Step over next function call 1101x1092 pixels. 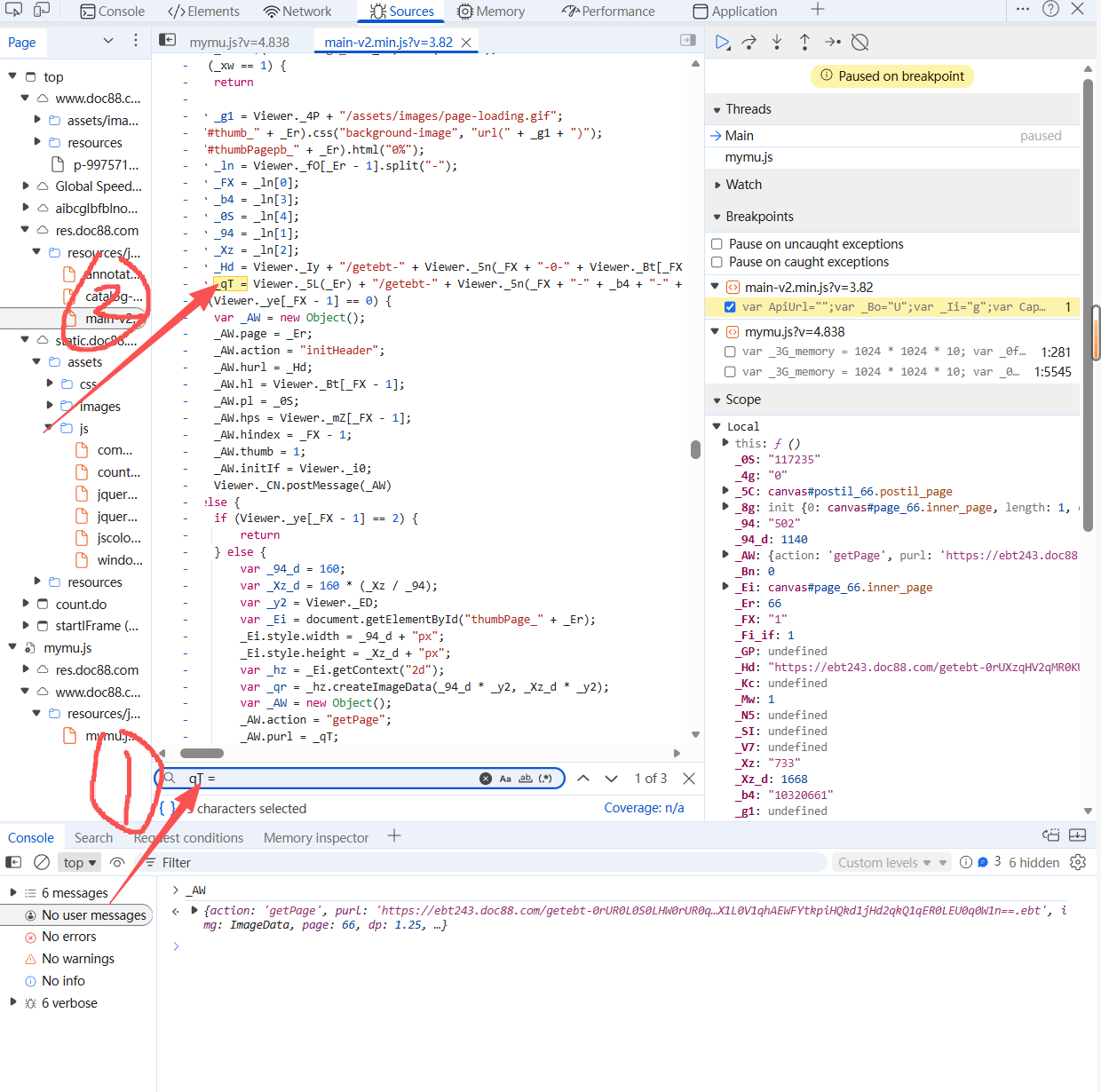coord(749,42)
